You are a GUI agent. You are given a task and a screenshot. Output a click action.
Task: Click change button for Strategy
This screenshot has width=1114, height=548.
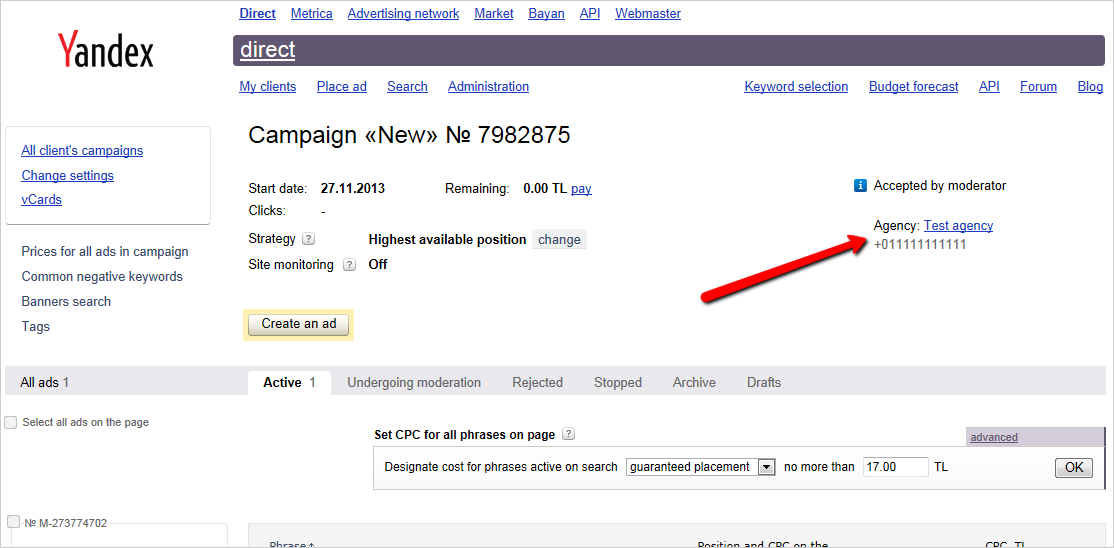tap(559, 240)
